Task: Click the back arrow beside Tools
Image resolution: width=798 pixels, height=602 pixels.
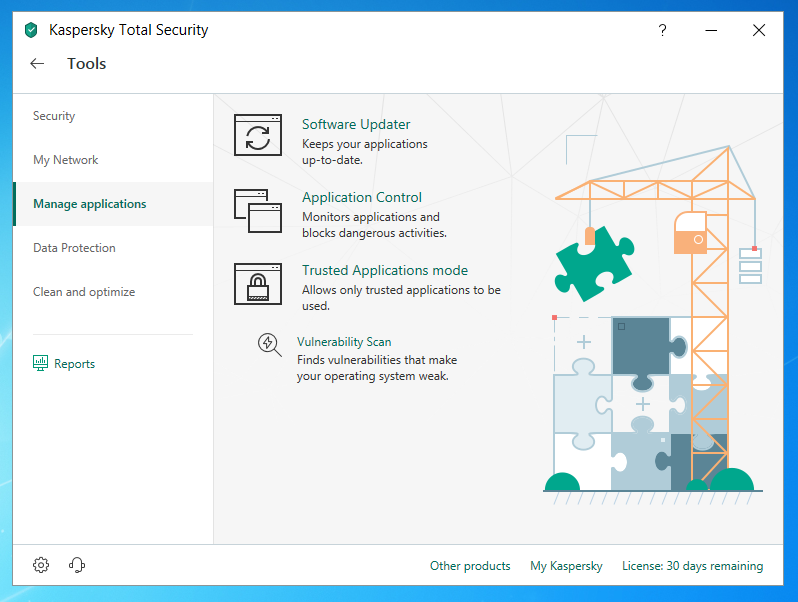Action: tap(37, 64)
